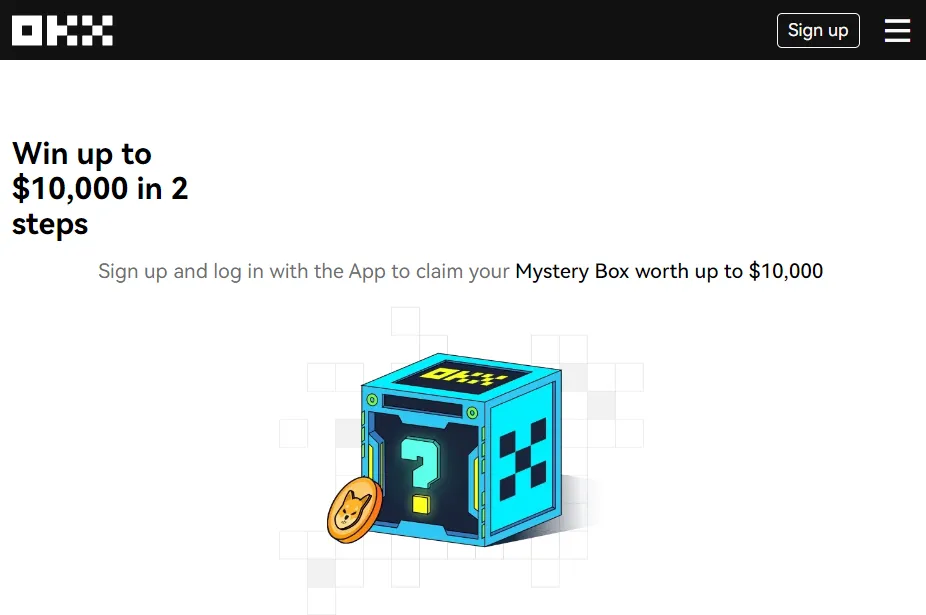Click the glowing question mark on the box

[x=420, y=463]
